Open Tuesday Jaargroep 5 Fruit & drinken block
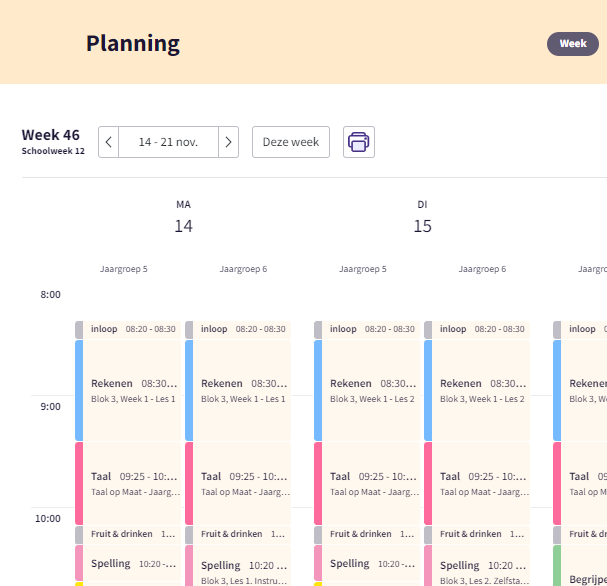The width and height of the screenshot is (607, 586). (371, 534)
